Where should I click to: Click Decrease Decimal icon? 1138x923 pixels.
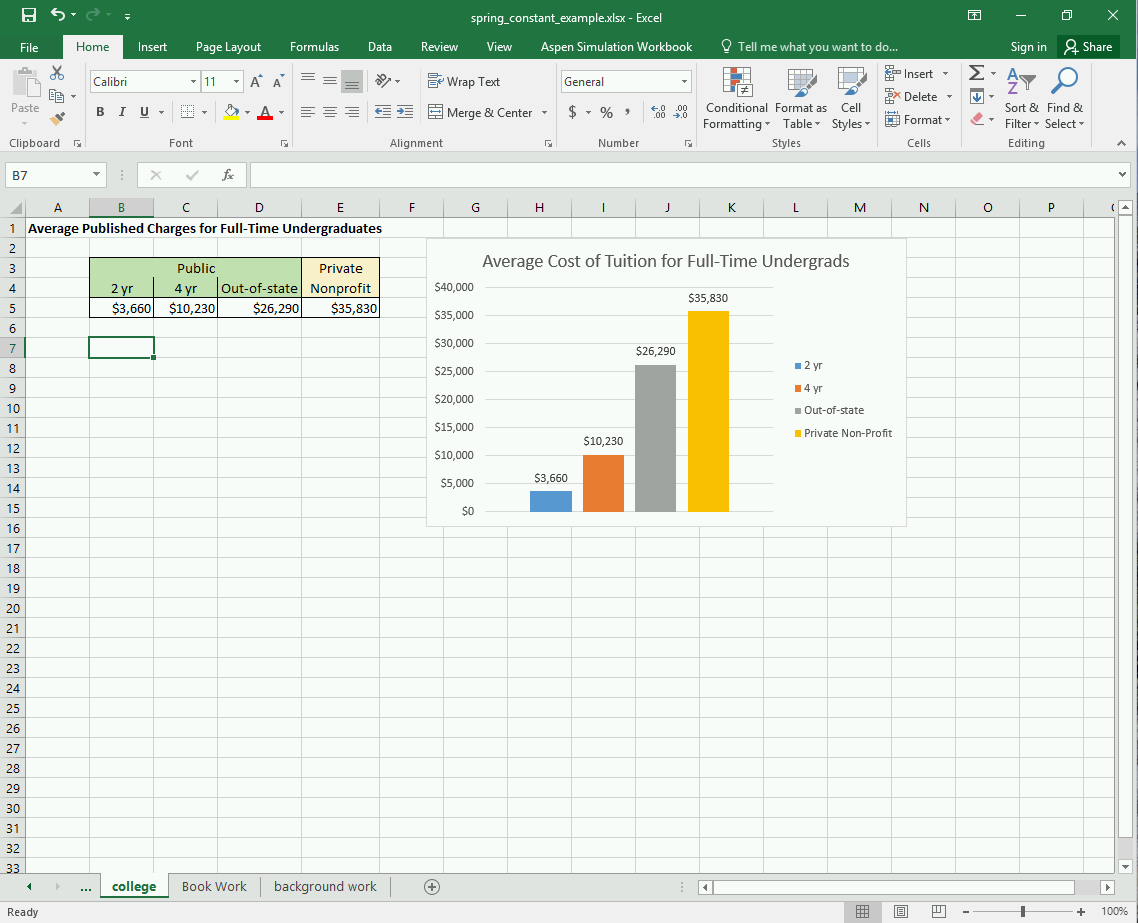click(681, 112)
